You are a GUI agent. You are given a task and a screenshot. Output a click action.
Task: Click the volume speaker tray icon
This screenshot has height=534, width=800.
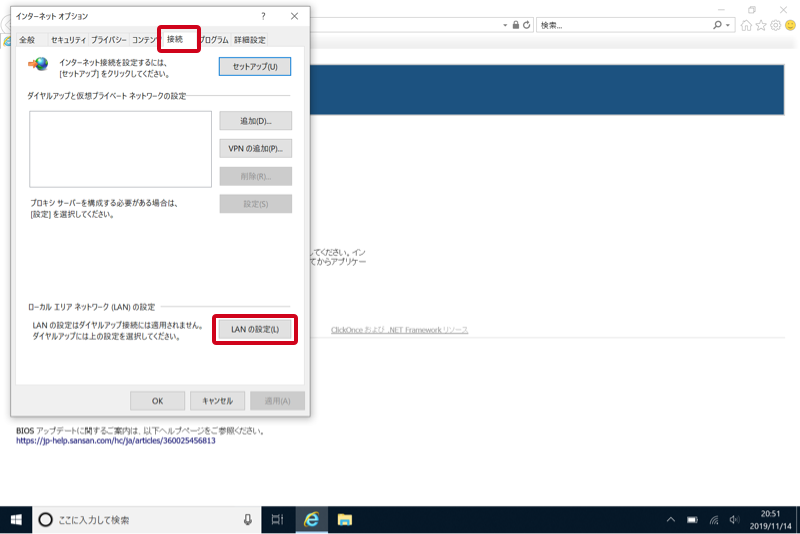(x=734, y=520)
